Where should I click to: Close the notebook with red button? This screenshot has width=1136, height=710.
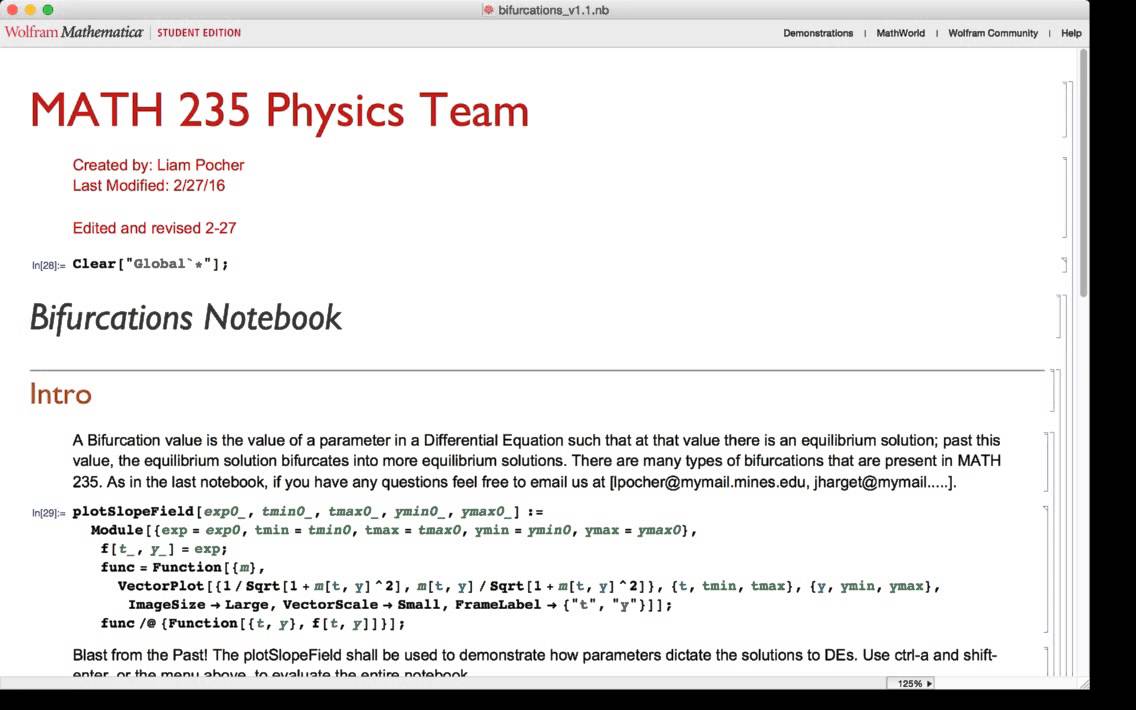[x=12, y=9]
